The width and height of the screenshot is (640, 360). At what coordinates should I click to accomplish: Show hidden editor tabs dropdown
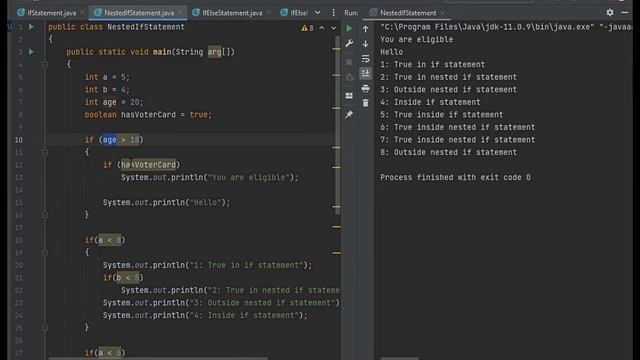318,13
